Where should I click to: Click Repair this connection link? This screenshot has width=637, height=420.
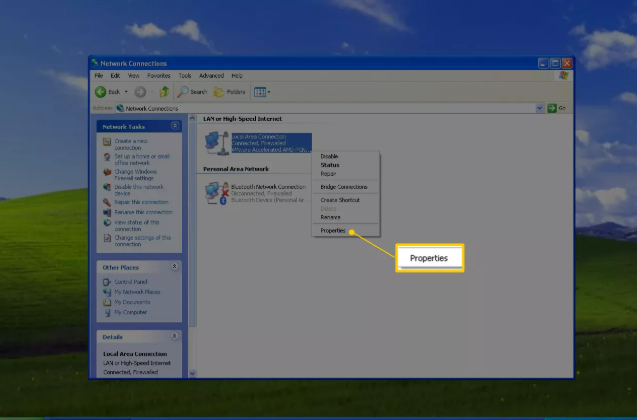click(x=141, y=202)
